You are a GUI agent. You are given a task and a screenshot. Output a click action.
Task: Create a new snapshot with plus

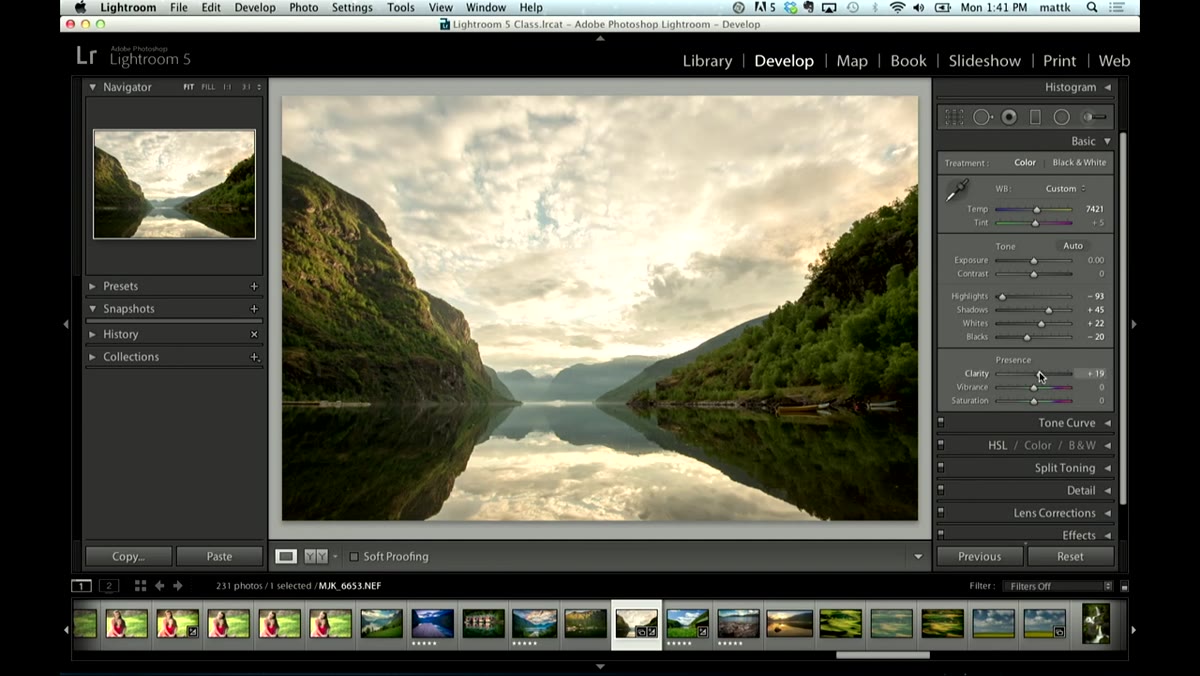pyautogui.click(x=254, y=309)
